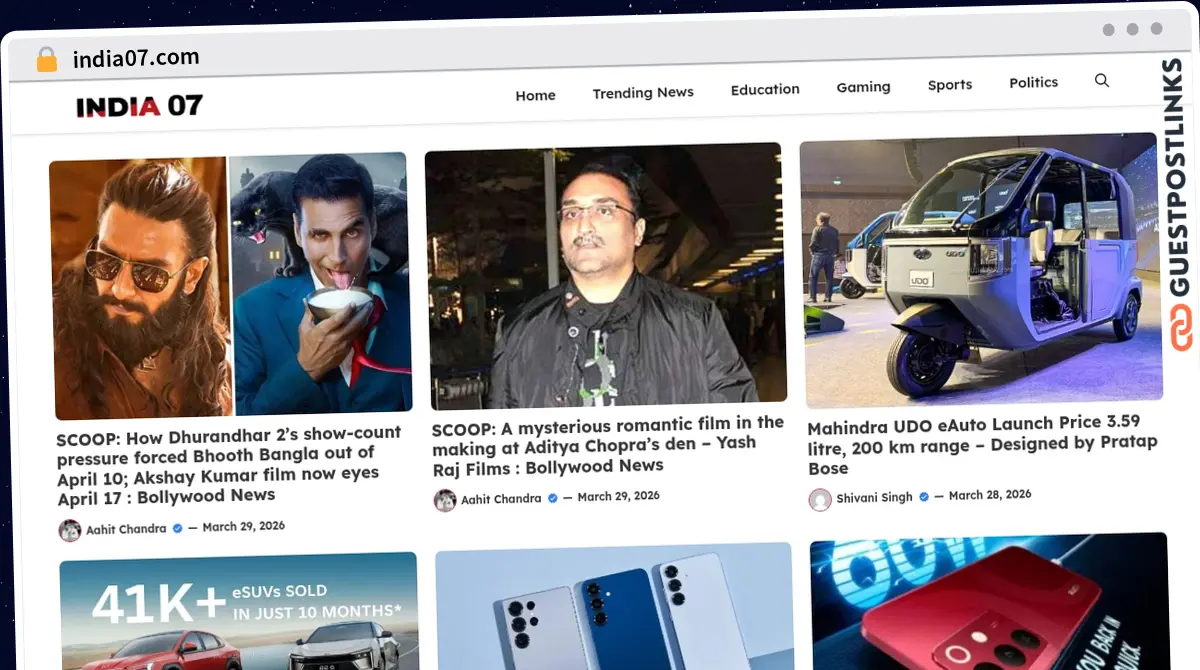Click the author avatar under Aditya Chopra article
The width and height of the screenshot is (1200, 670).
click(x=445, y=500)
